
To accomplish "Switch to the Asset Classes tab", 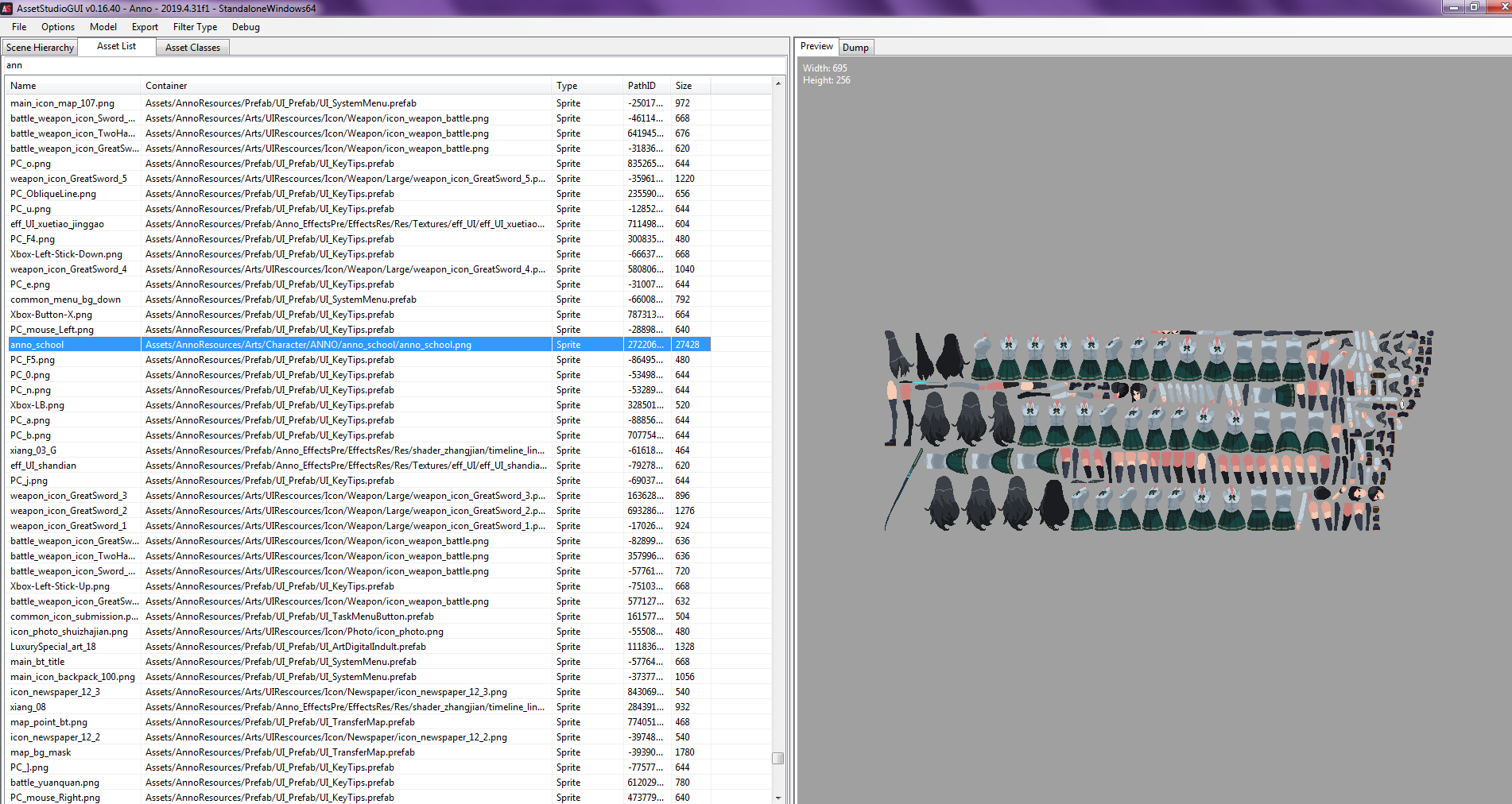I will (x=192, y=48).
